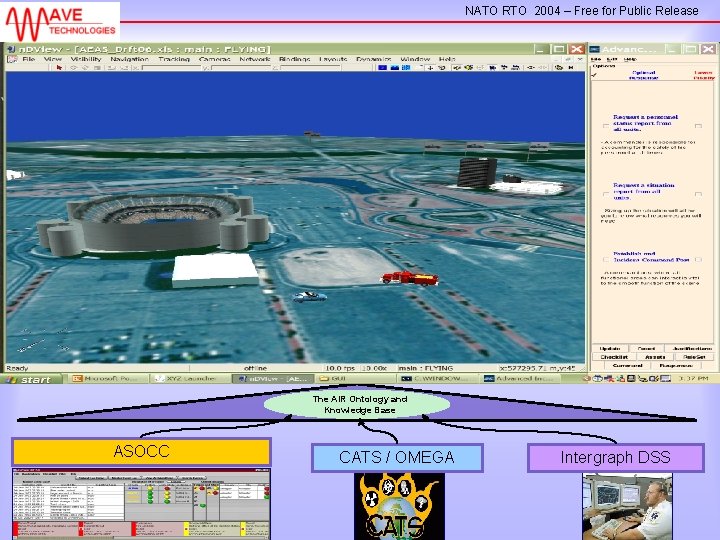This screenshot has height=540, width=720.
Task: Check lower-priority box for Incident Command Post
Action: pos(698,259)
